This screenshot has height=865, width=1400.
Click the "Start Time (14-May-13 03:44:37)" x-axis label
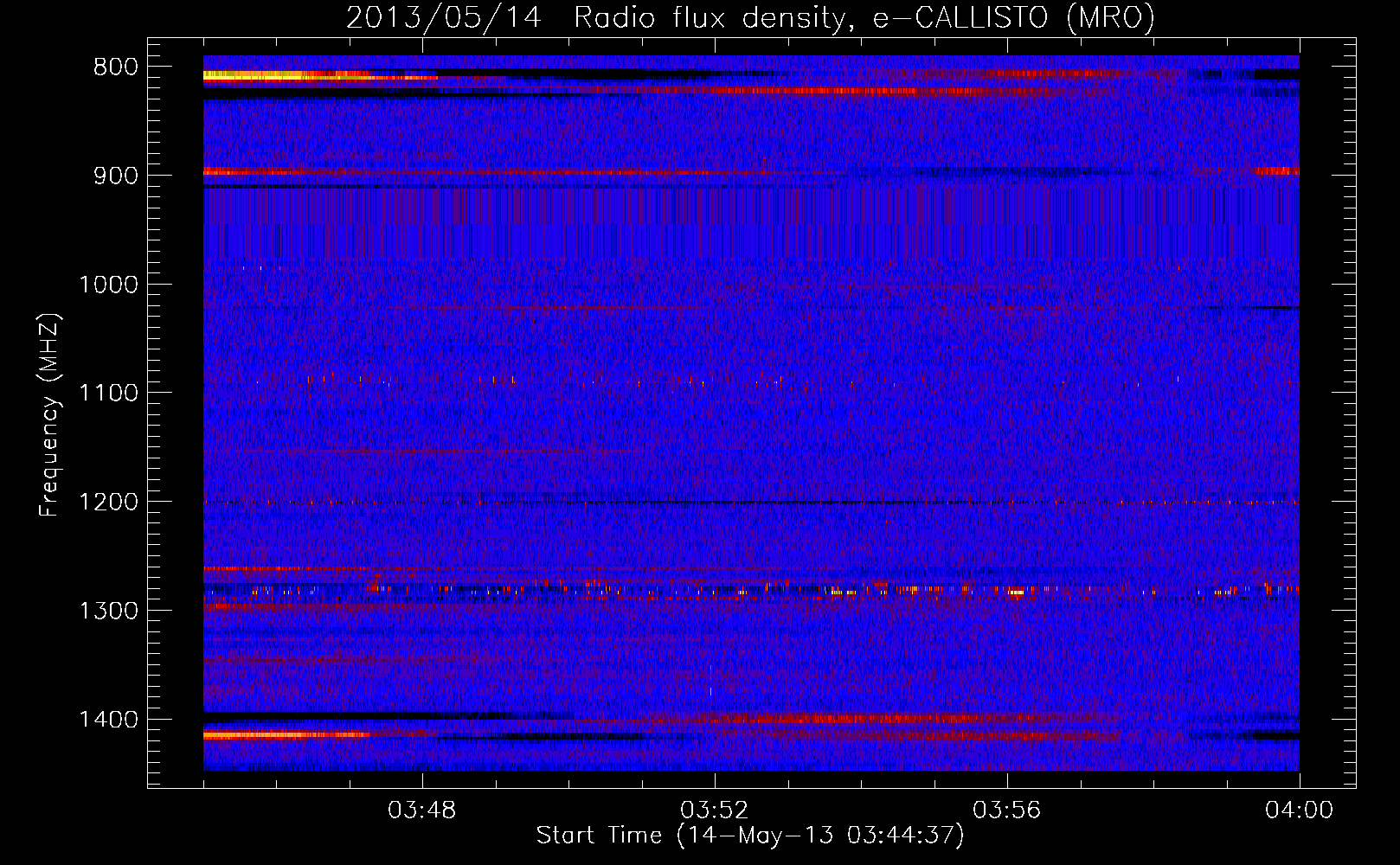pos(750,836)
